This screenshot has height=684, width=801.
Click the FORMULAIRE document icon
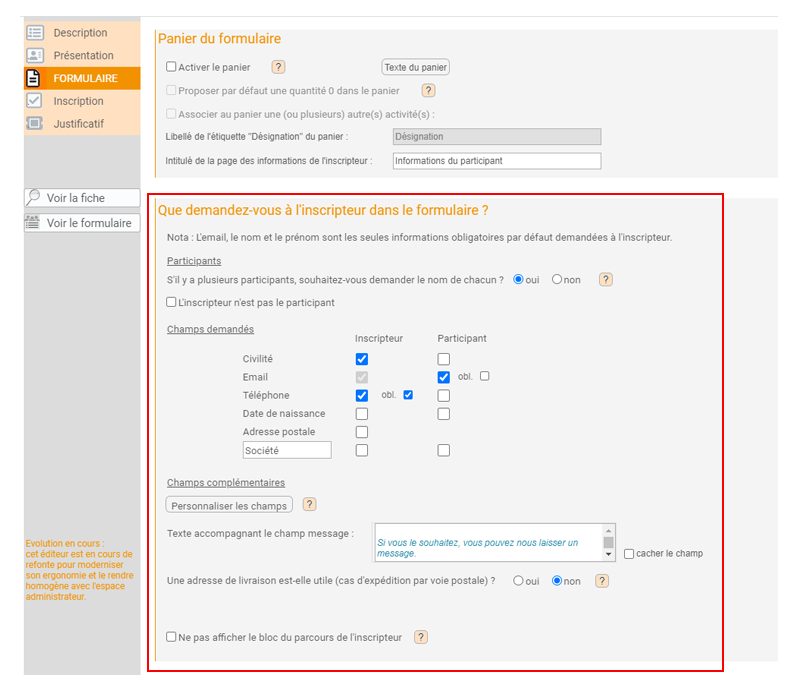point(33,78)
